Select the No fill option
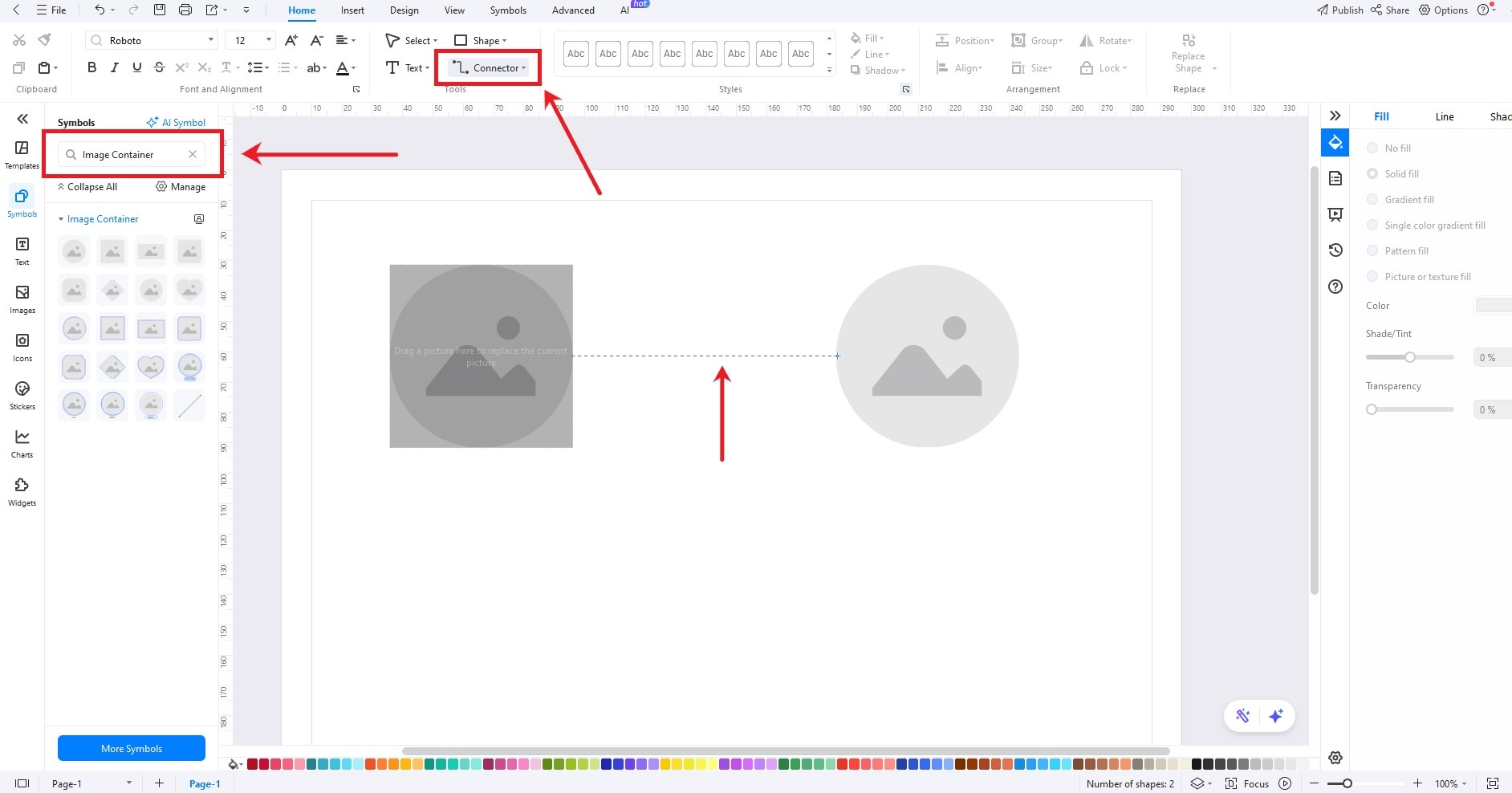The image size is (1512, 793). pyautogui.click(x=1390, y=148)
